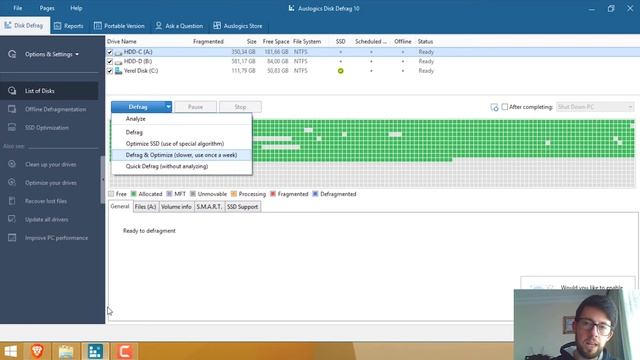The height and width of the screenshot is (360, 640).
Task: Click the Offline Defragmentation icon
Action: 12,109
